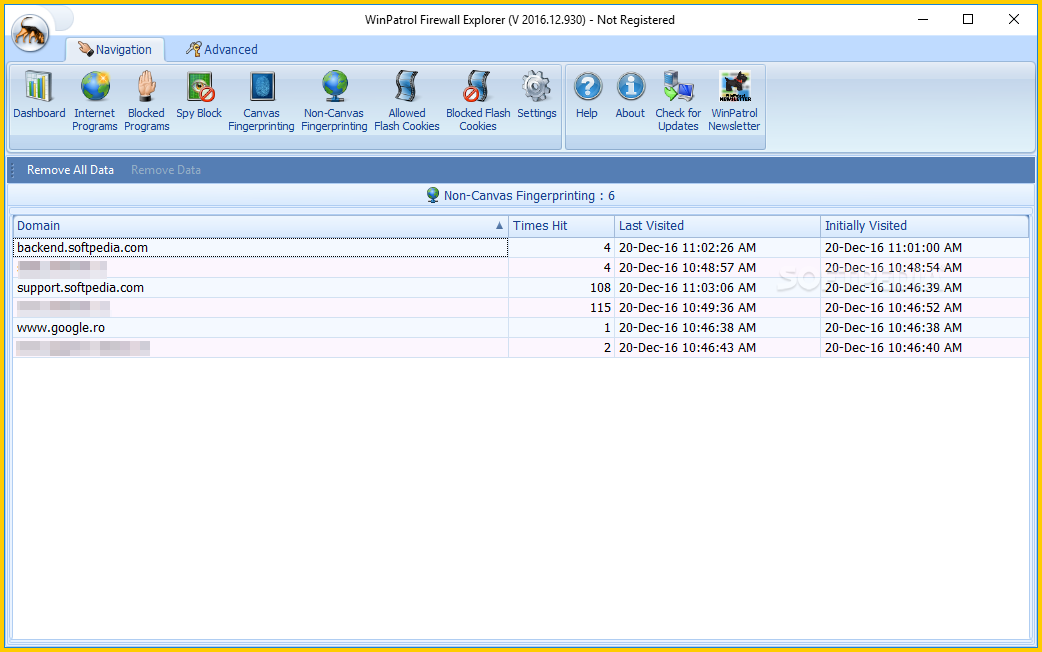Click the WinPatrol dog application logo

click(x=30, y=32)
